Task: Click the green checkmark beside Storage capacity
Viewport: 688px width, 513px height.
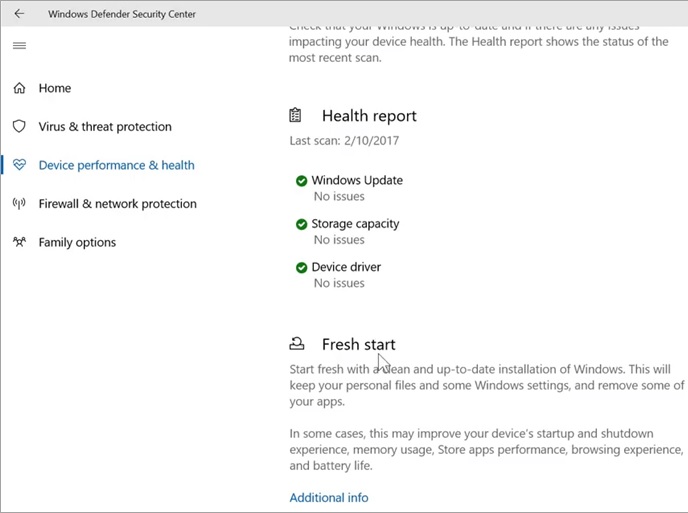Action: point(301,224)
